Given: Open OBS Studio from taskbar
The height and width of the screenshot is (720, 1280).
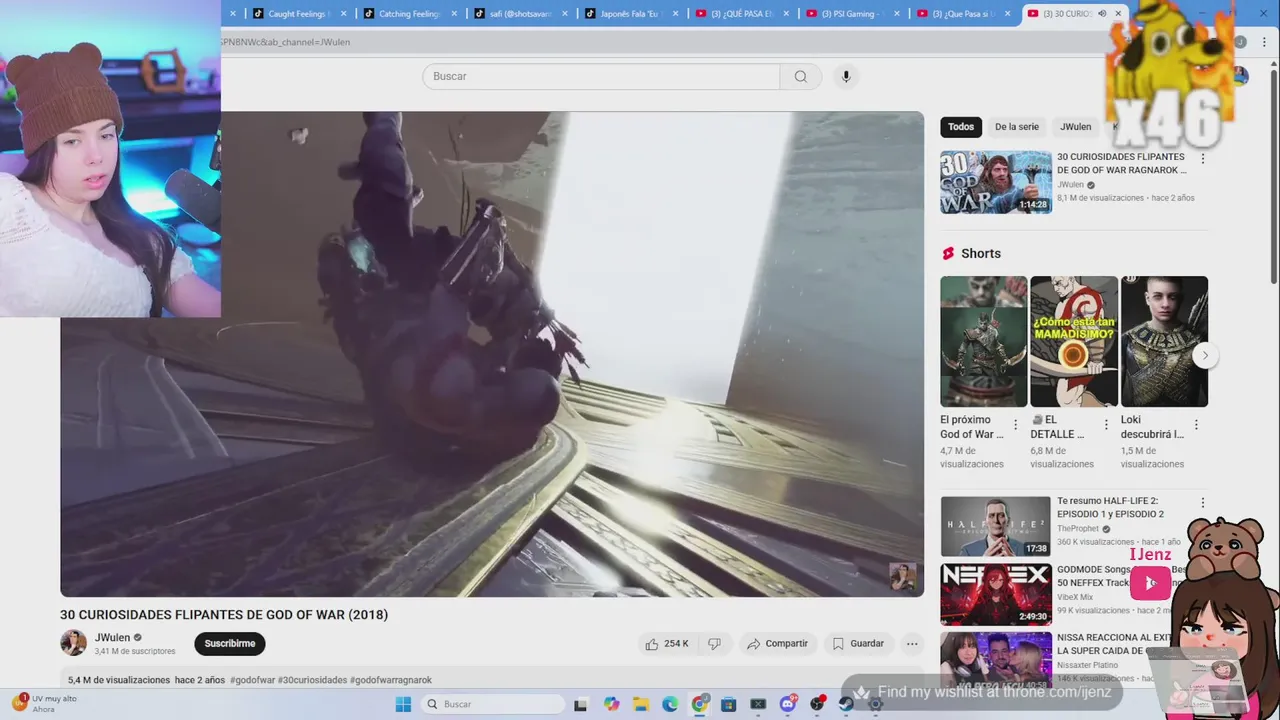Looking at the screenshot, I should [x=817, y=704].
